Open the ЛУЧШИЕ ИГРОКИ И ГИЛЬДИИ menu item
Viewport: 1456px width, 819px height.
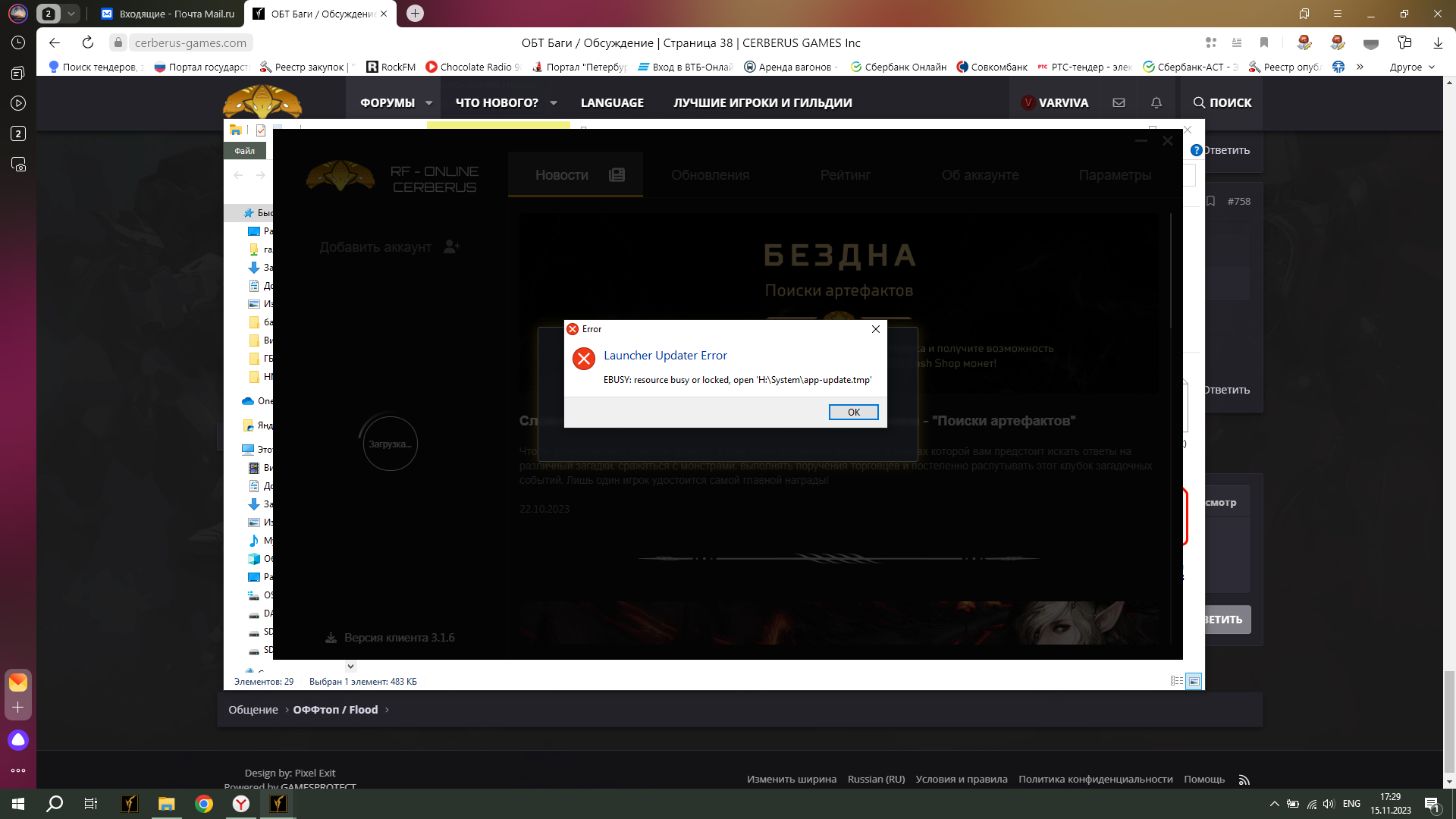pyautogui.click(x=762, y=102)
